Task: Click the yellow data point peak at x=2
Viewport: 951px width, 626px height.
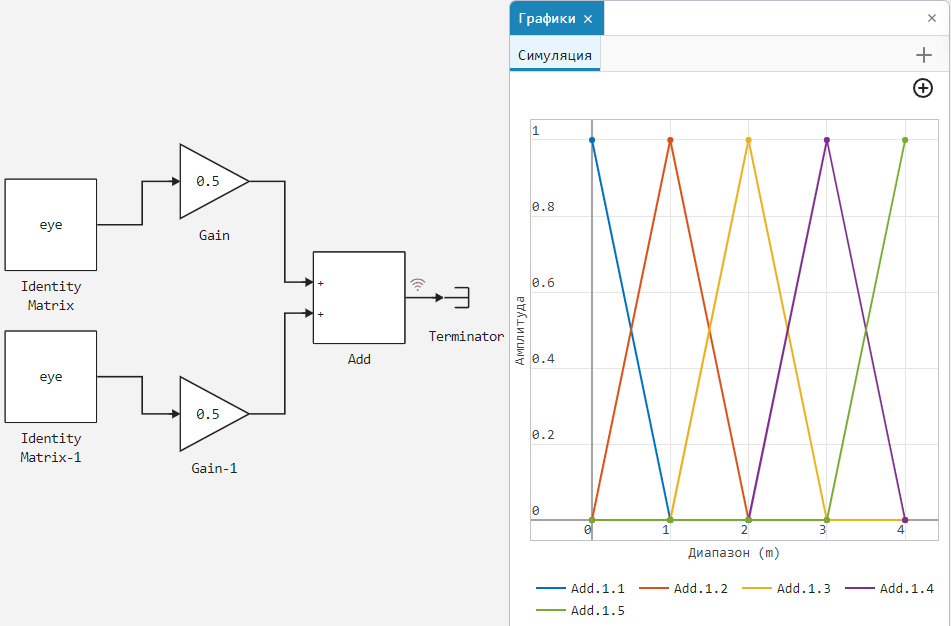Action: pos(748,140)
